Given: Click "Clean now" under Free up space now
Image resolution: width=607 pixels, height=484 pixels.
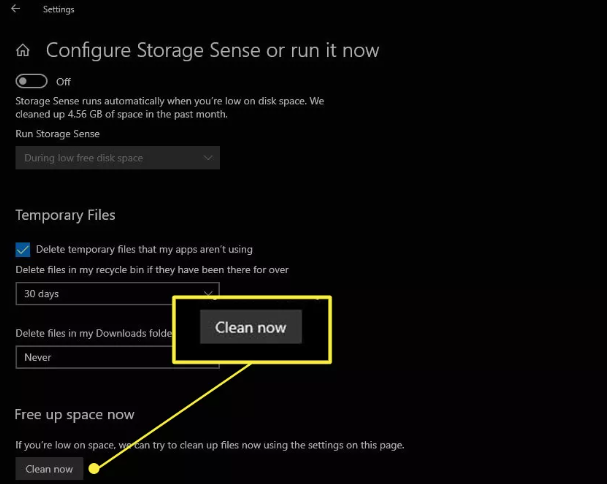Looking at the screenshot, I should (x=49, y=469).
